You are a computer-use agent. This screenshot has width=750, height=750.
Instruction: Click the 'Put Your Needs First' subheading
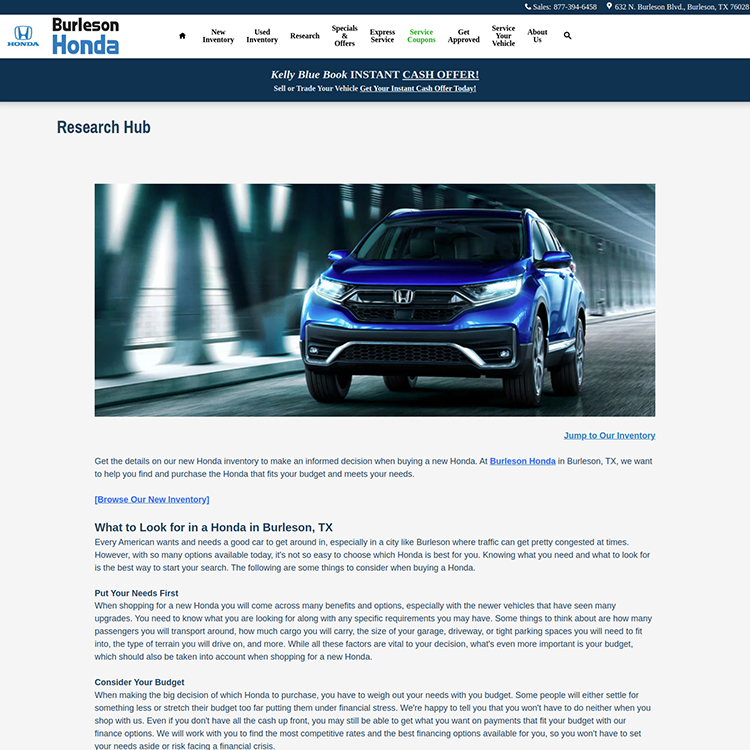coord(136,593)
